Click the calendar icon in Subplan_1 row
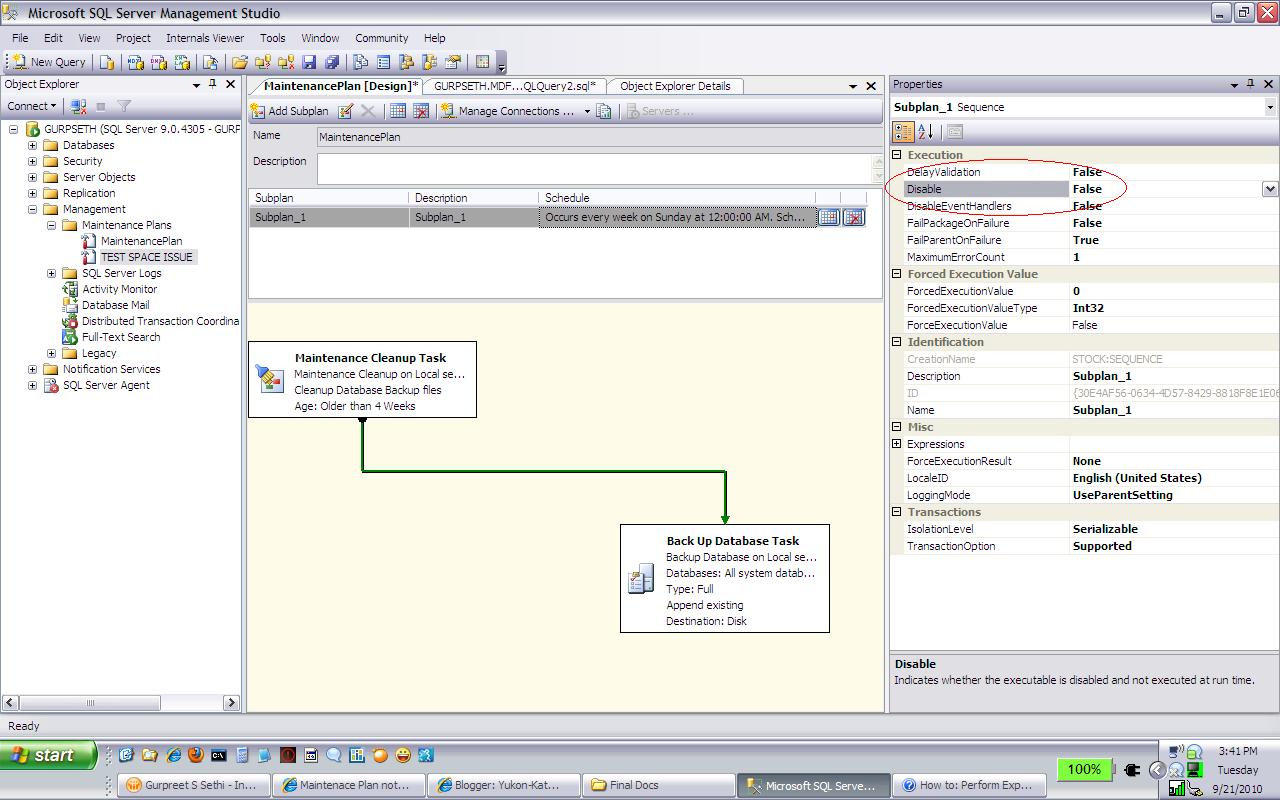Image resolution: width=1280 pixels, height=800 pixels. (828, 217)
